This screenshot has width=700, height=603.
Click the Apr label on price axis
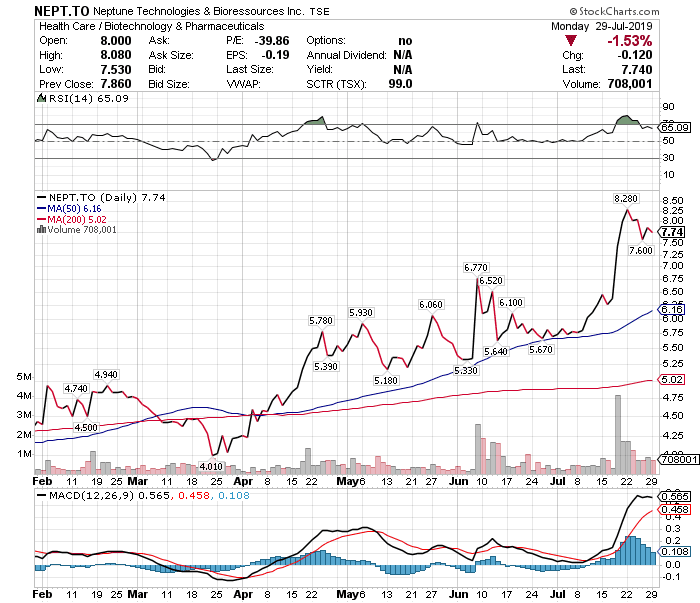click(x=243, y=481)
